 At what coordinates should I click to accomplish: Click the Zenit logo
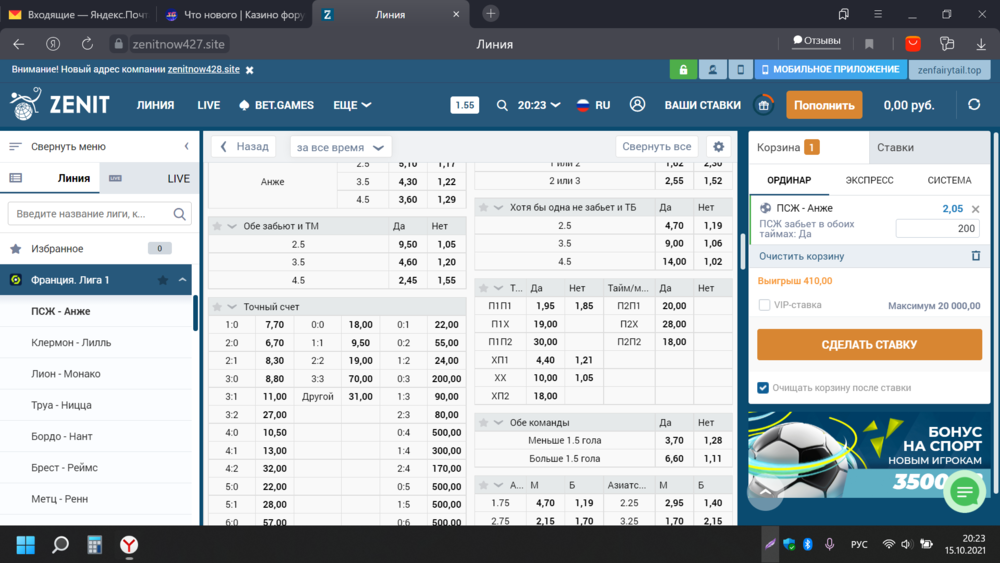[x=60, y=105]
